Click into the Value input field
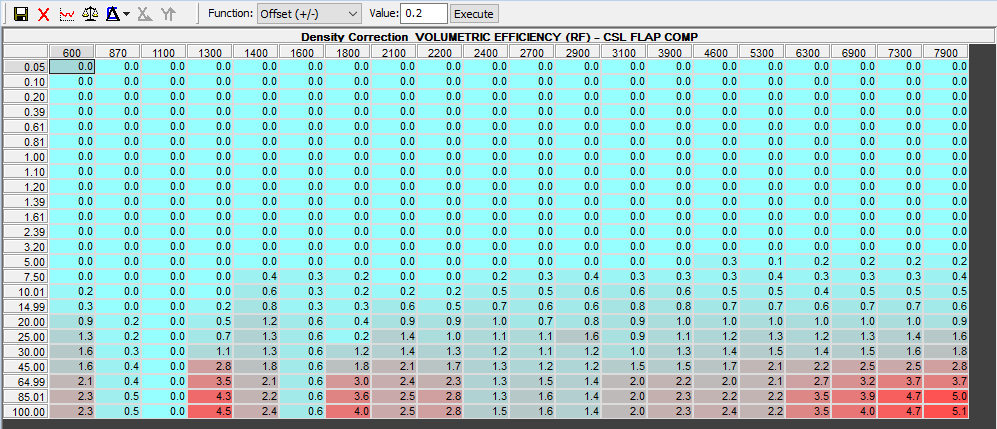Screen dimensions: 997x429 423,14
